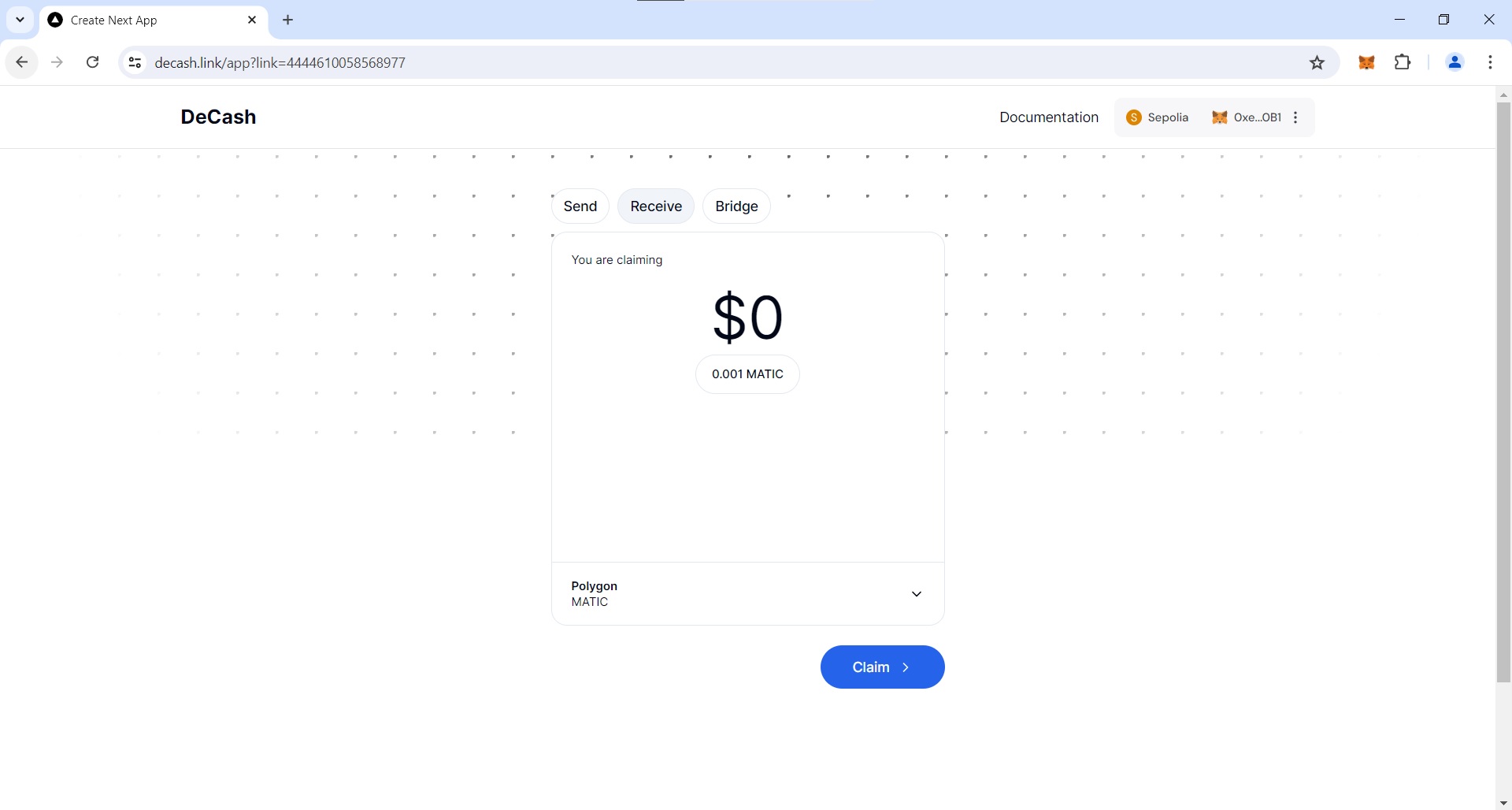Switch to the Bridge tab
The image size is (1512, 810).
coord(736,206)
